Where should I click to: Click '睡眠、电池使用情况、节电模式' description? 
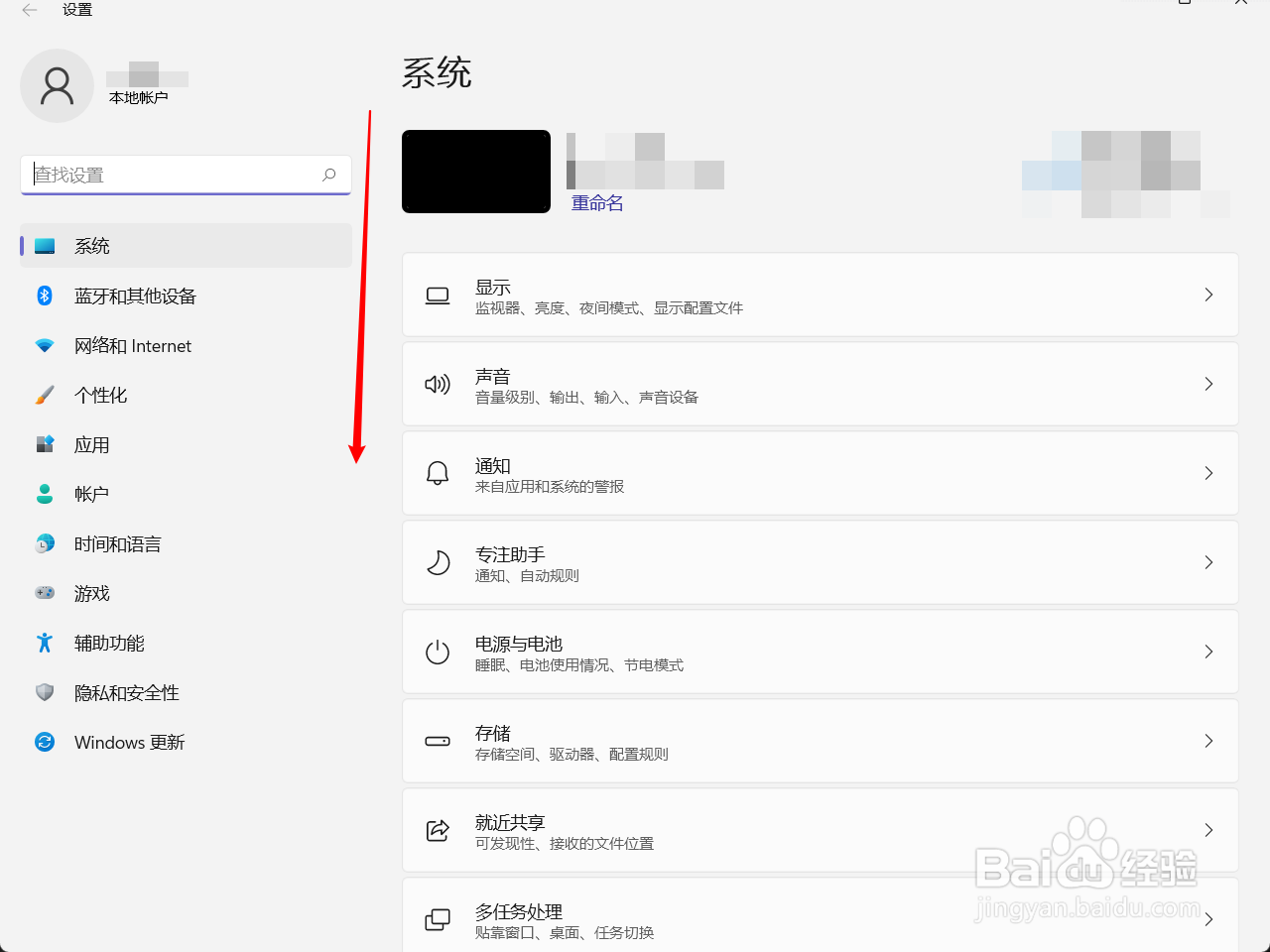(x=579, y=665)
